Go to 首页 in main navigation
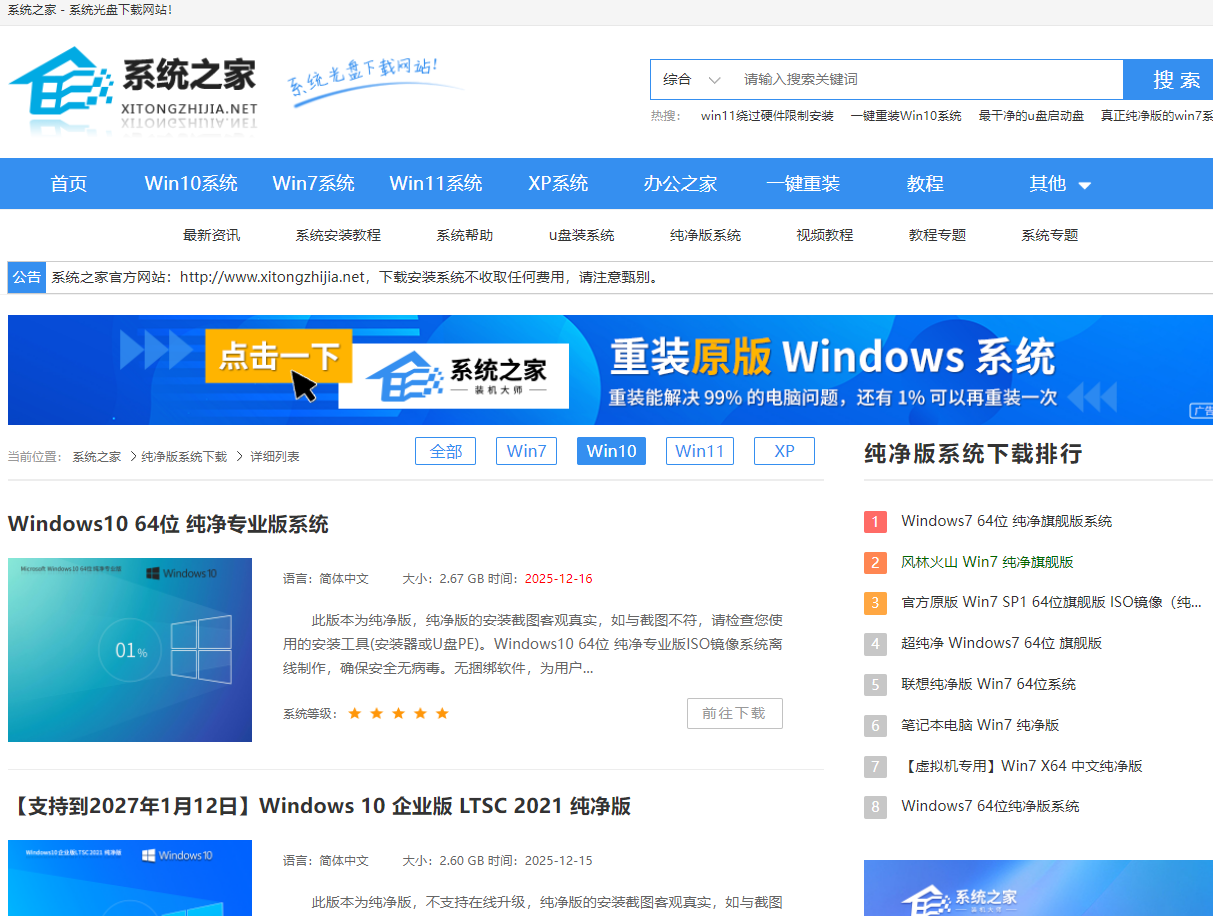Viewport: 1213px width, 916px height. [69, 183]
